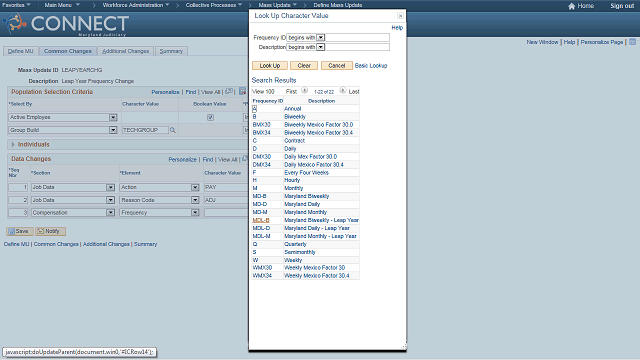Open the Reason Code element dropdown
Image resolution: width=640 pixels, height=360 pixels.
[x=195, y=200]
